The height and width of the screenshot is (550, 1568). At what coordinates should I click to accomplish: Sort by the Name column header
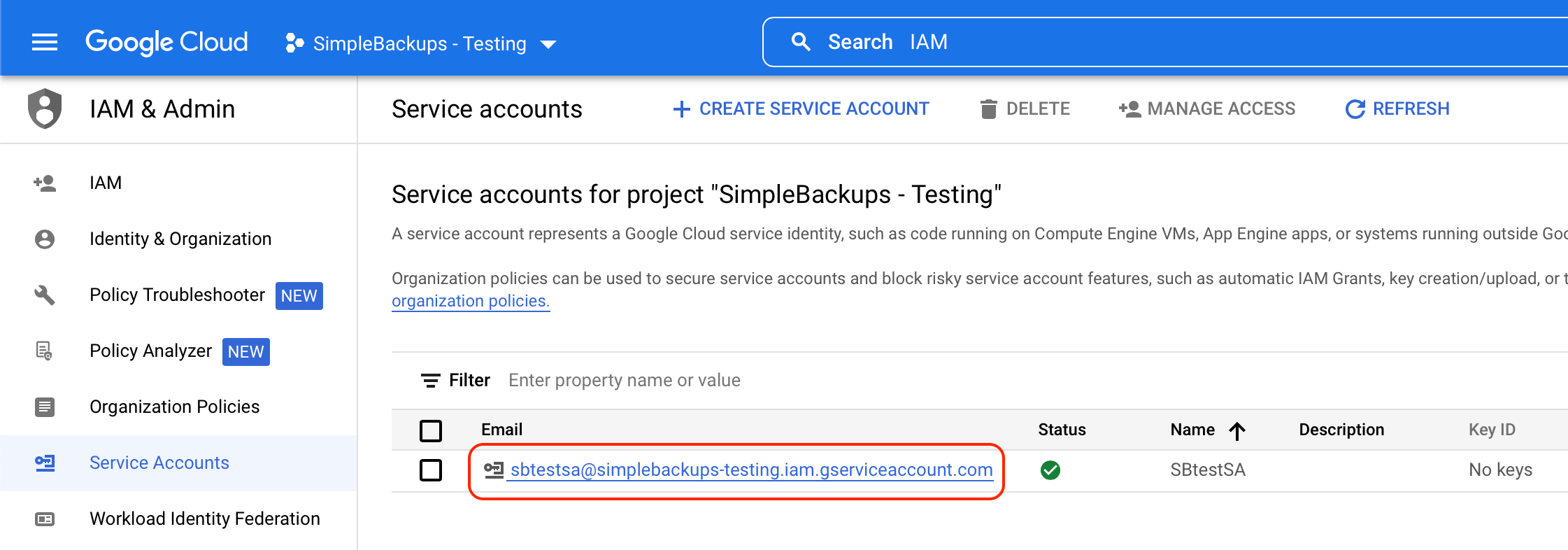point(1192,430)
